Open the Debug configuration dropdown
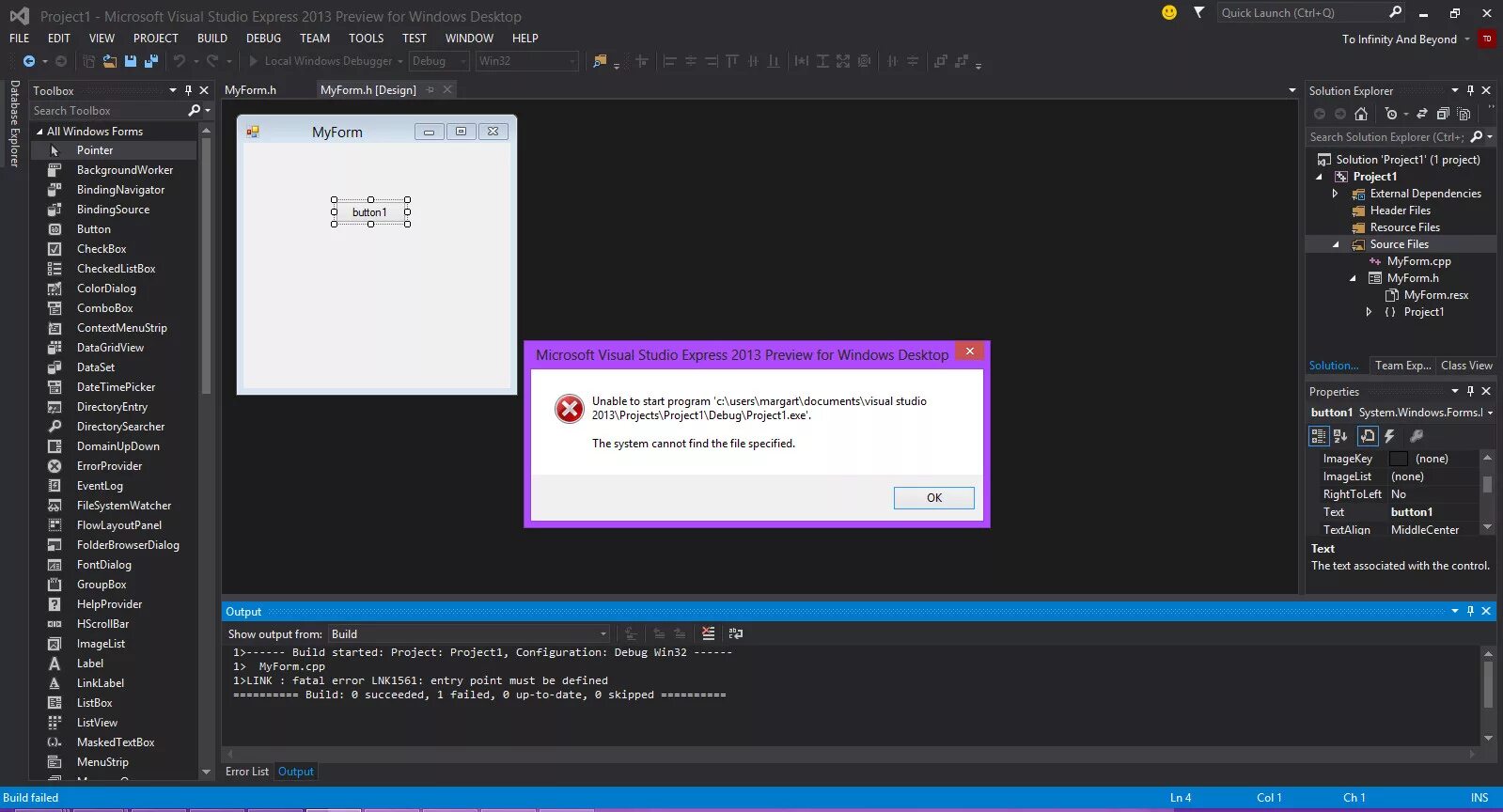Screen dimensions: 1503x812 click(439, 61)
